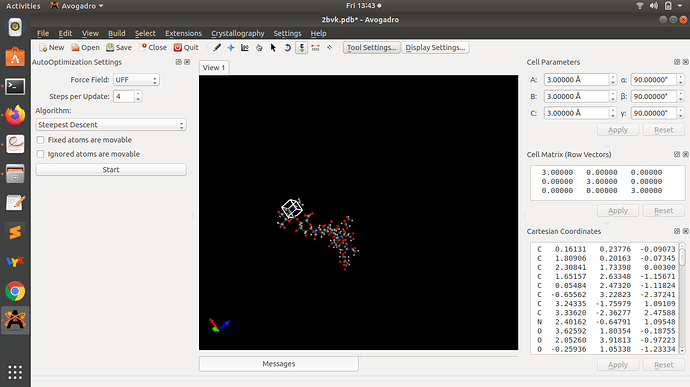
Task: Reset the Cell Matrix values
Action: point(664,211)
